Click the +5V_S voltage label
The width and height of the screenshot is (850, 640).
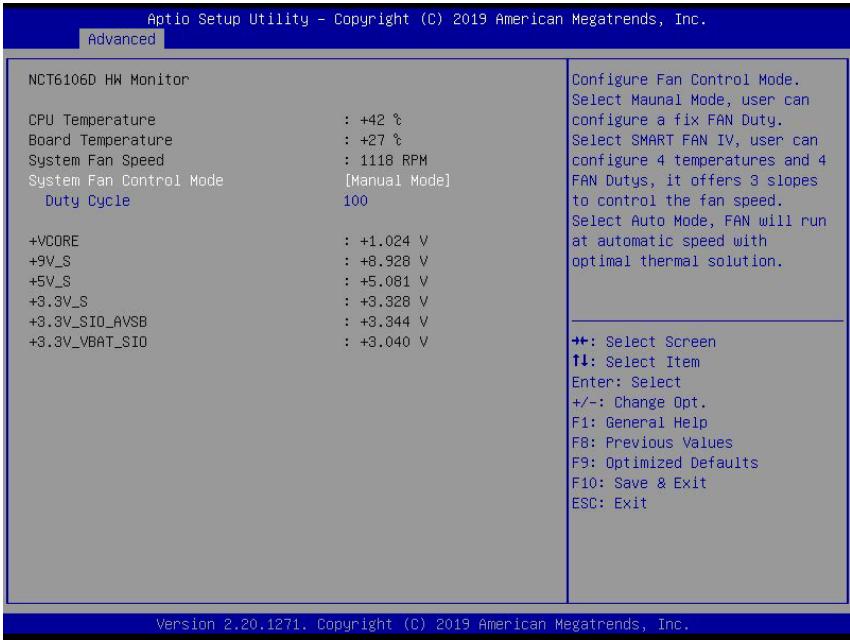click(x=49, y=281)
